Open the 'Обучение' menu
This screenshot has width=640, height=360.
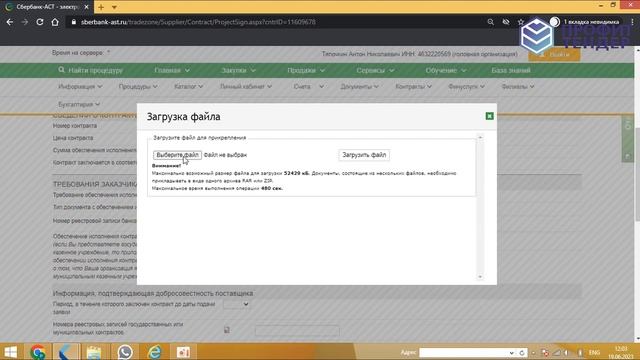[x=445, y=70]
